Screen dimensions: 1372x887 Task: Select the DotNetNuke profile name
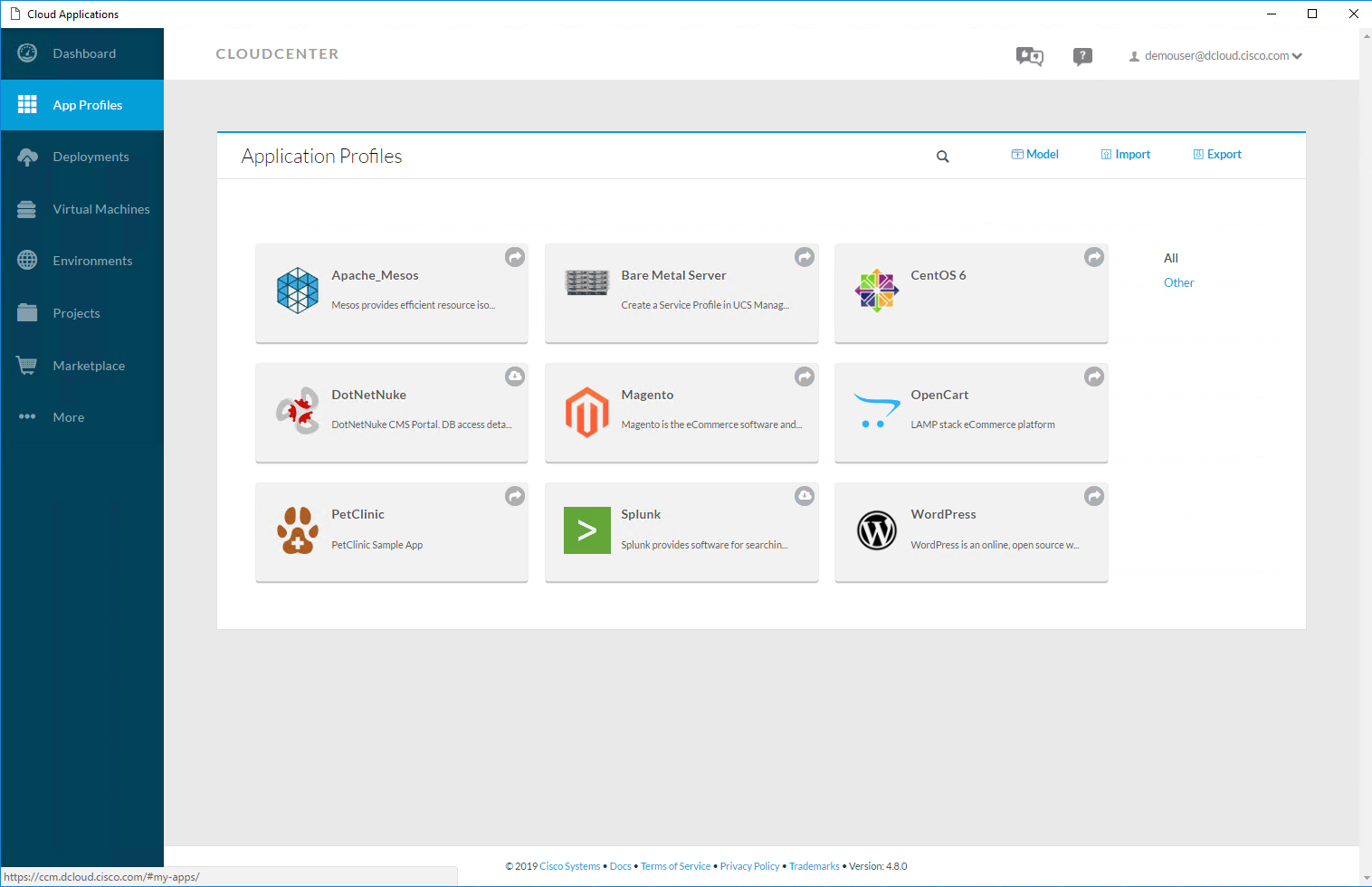[368, 395]
